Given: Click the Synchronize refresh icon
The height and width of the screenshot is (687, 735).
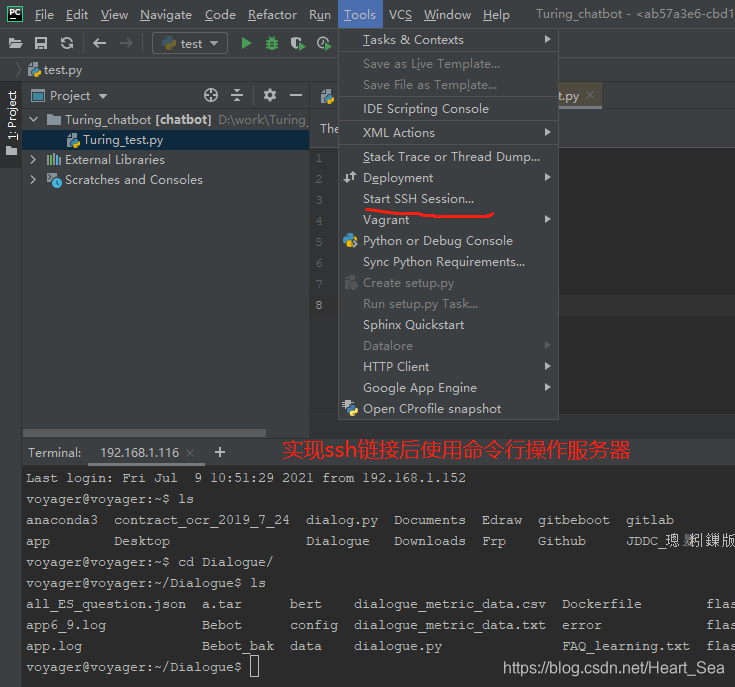Looking at the screenshot, I should 67,44.
